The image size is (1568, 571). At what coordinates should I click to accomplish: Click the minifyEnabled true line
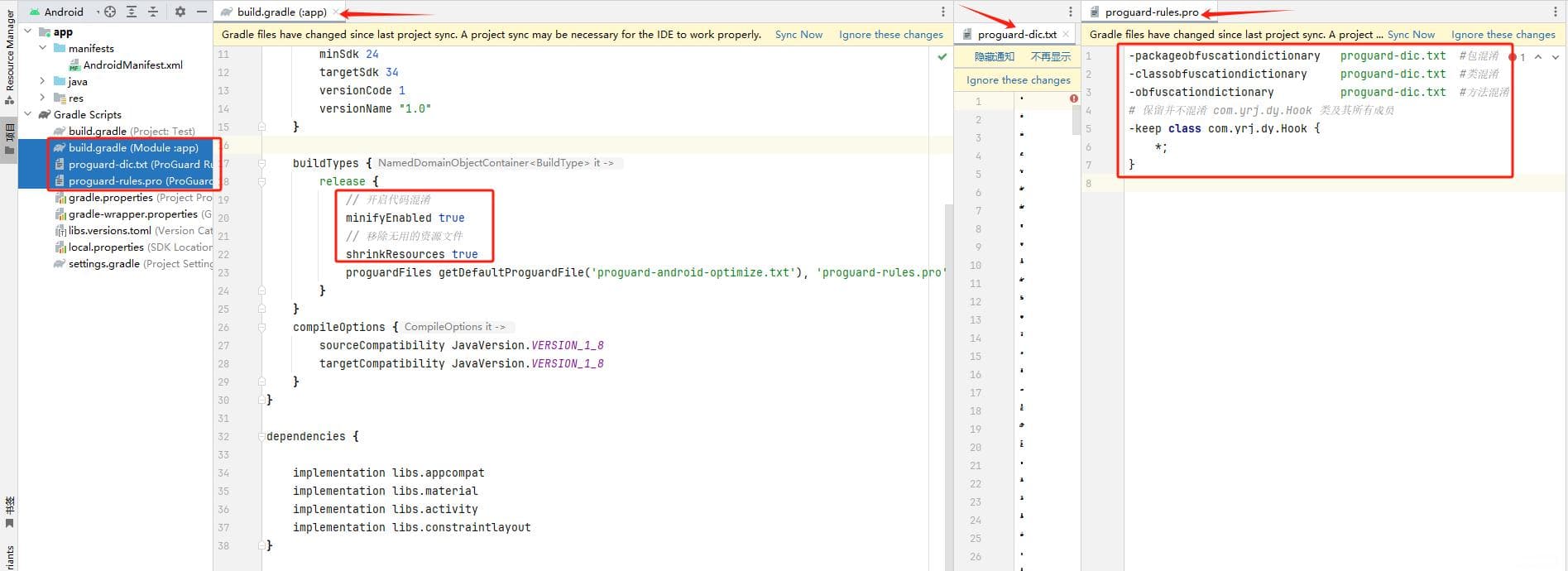(405, 218)
